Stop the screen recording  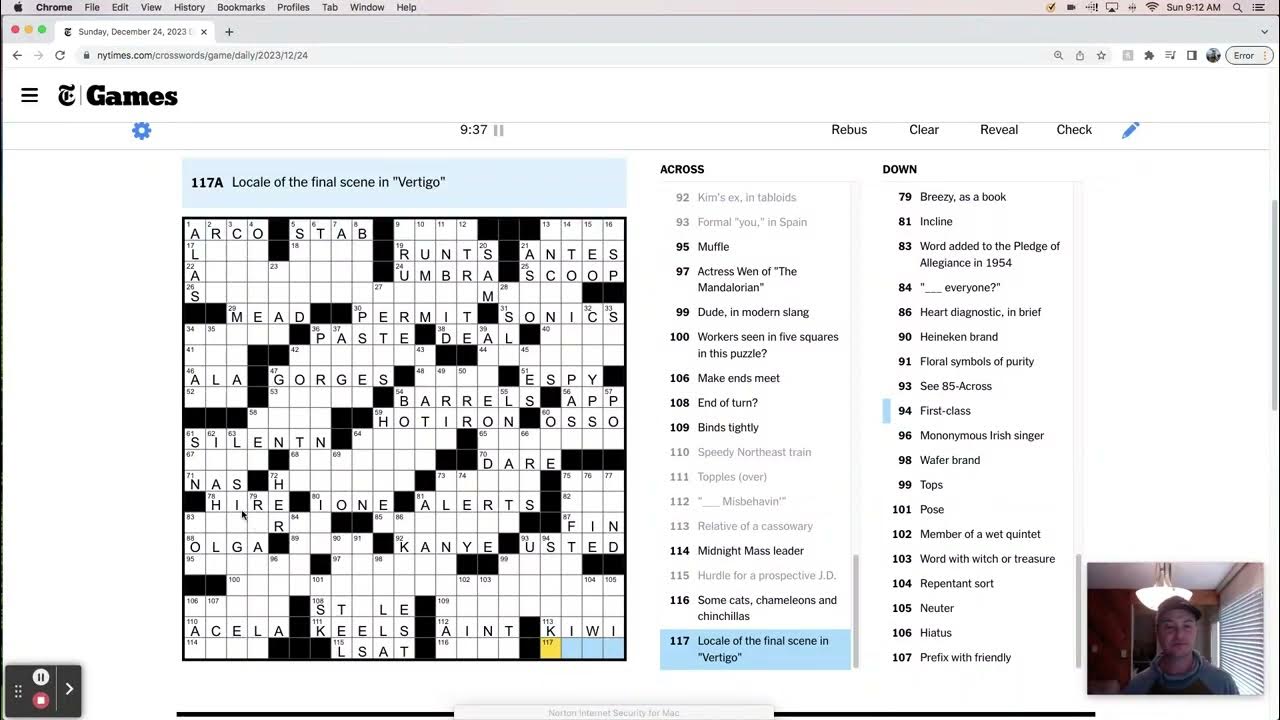(x=41, y=700)
